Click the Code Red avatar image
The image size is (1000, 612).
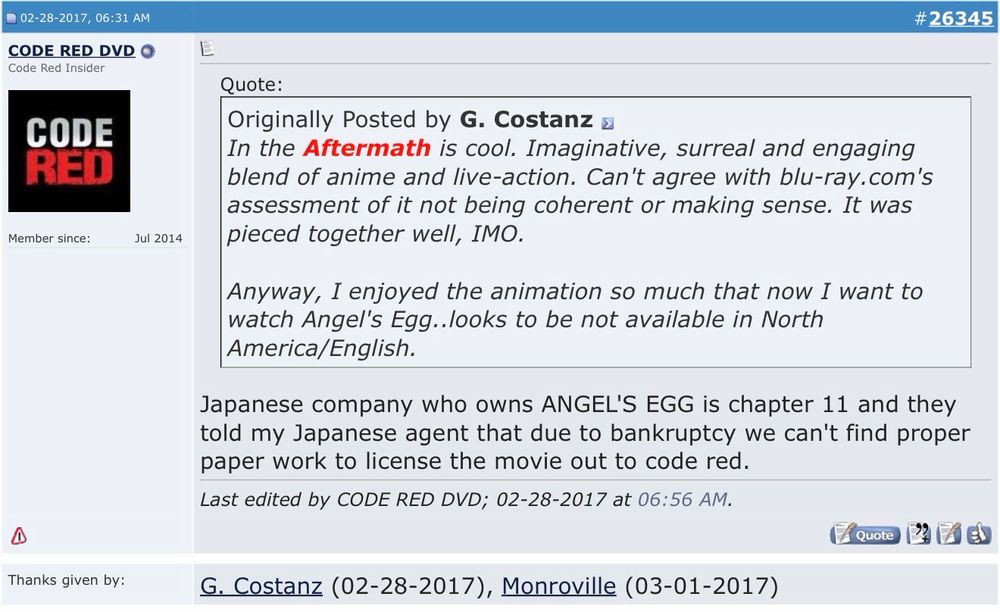point(69,151)
